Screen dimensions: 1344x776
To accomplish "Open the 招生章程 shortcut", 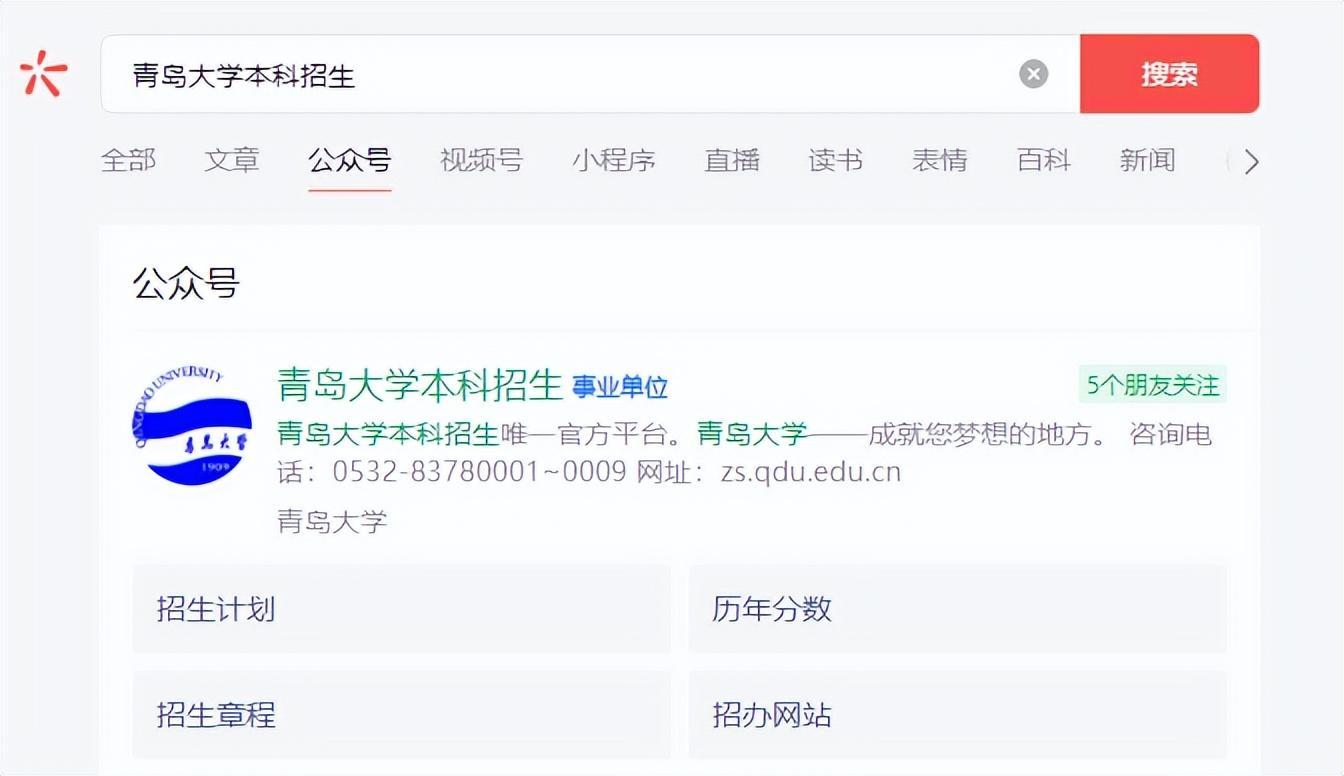I will (x=400, y=714).
